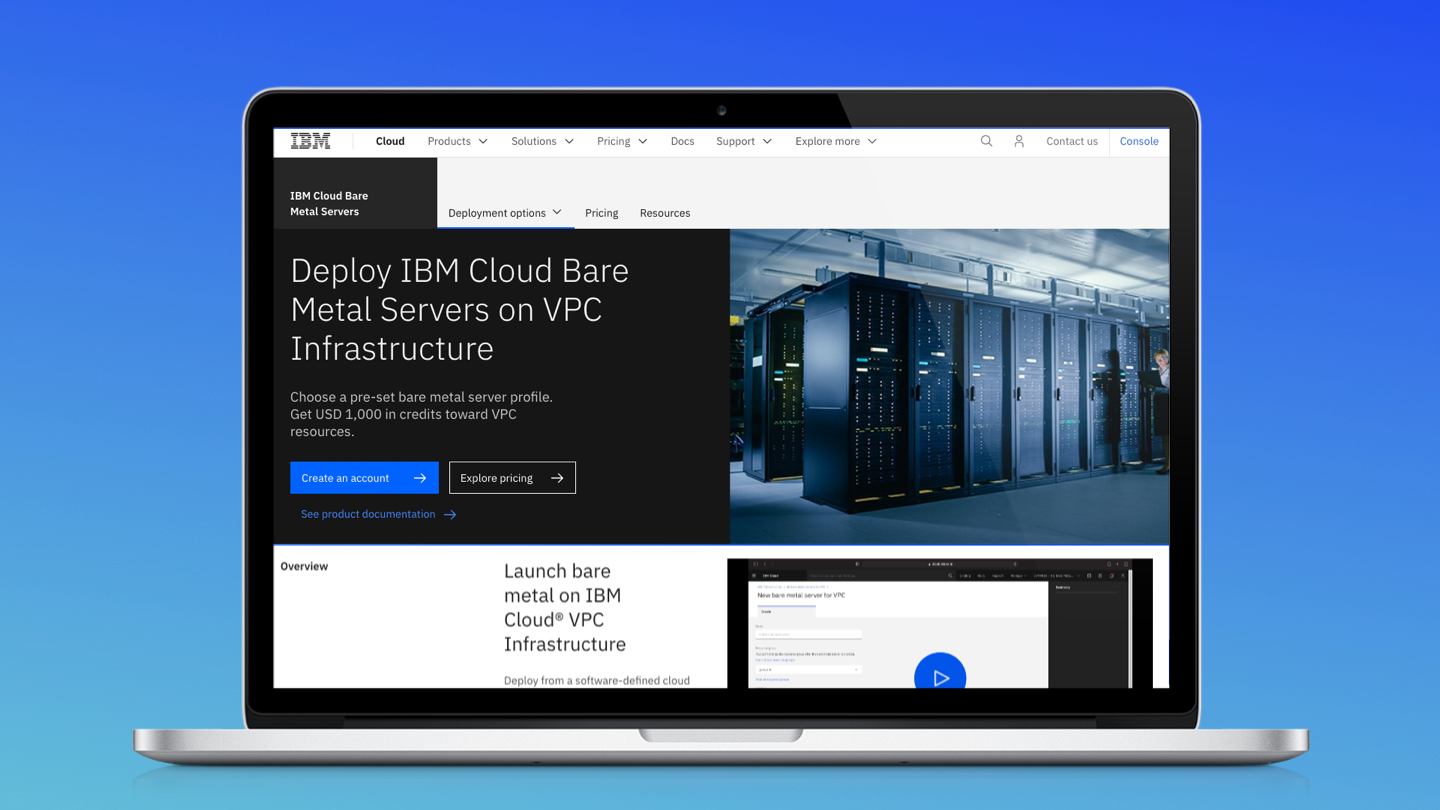
Task: Click the Create an account button
Action: [364, 477]
